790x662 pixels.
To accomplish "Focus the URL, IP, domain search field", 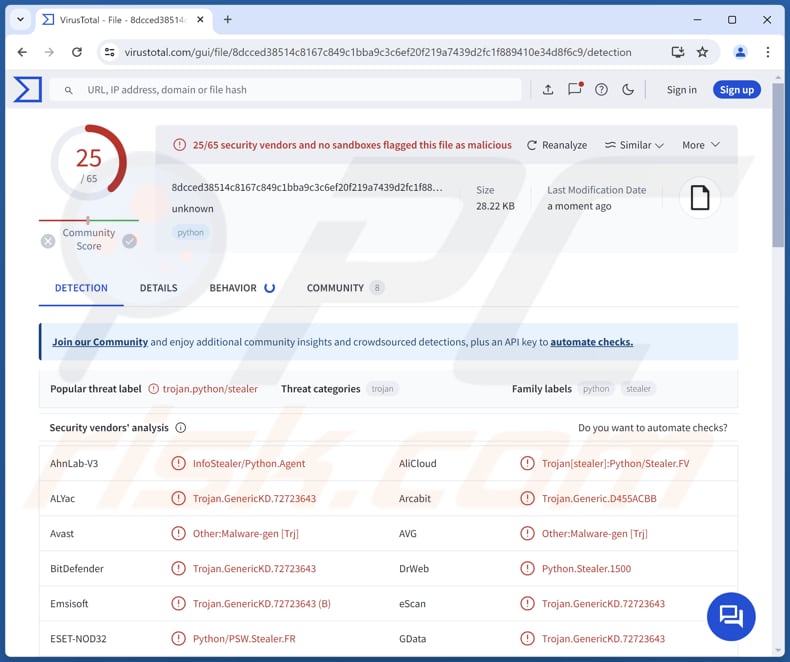I will [x=300, y=90].
